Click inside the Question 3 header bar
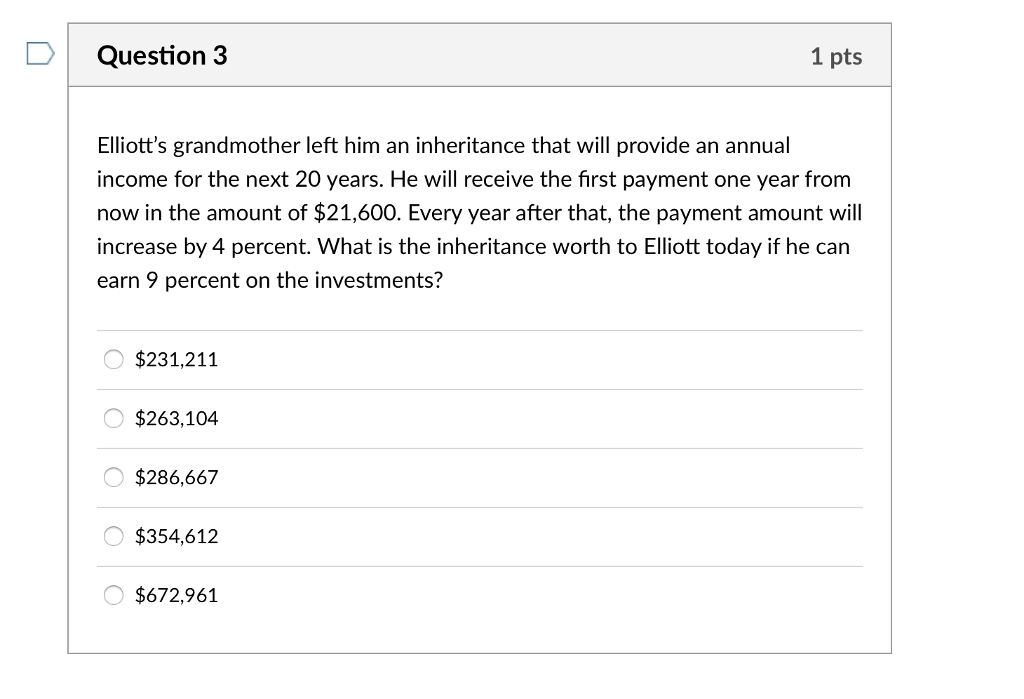This screenshot has height=699, width=1024. point(480,56)
